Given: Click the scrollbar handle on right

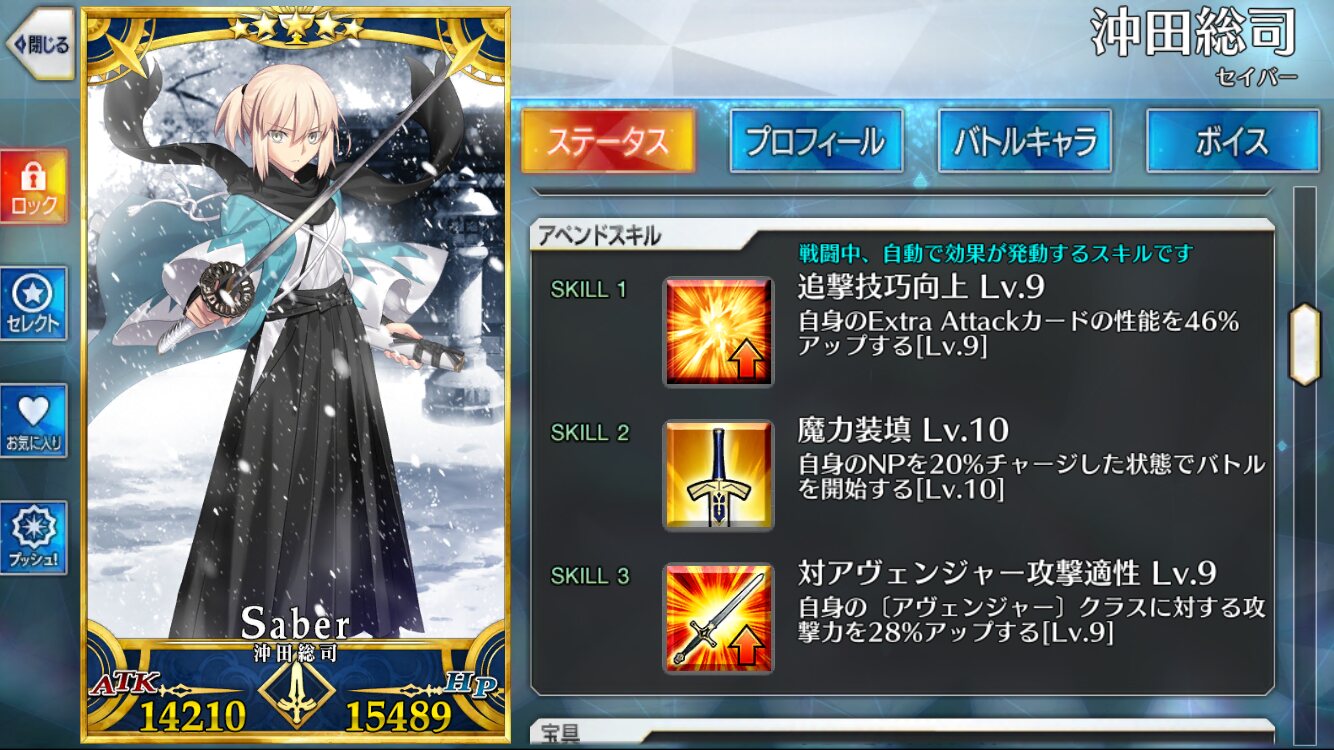Looking at the screenshot, I should point(1305,345).
